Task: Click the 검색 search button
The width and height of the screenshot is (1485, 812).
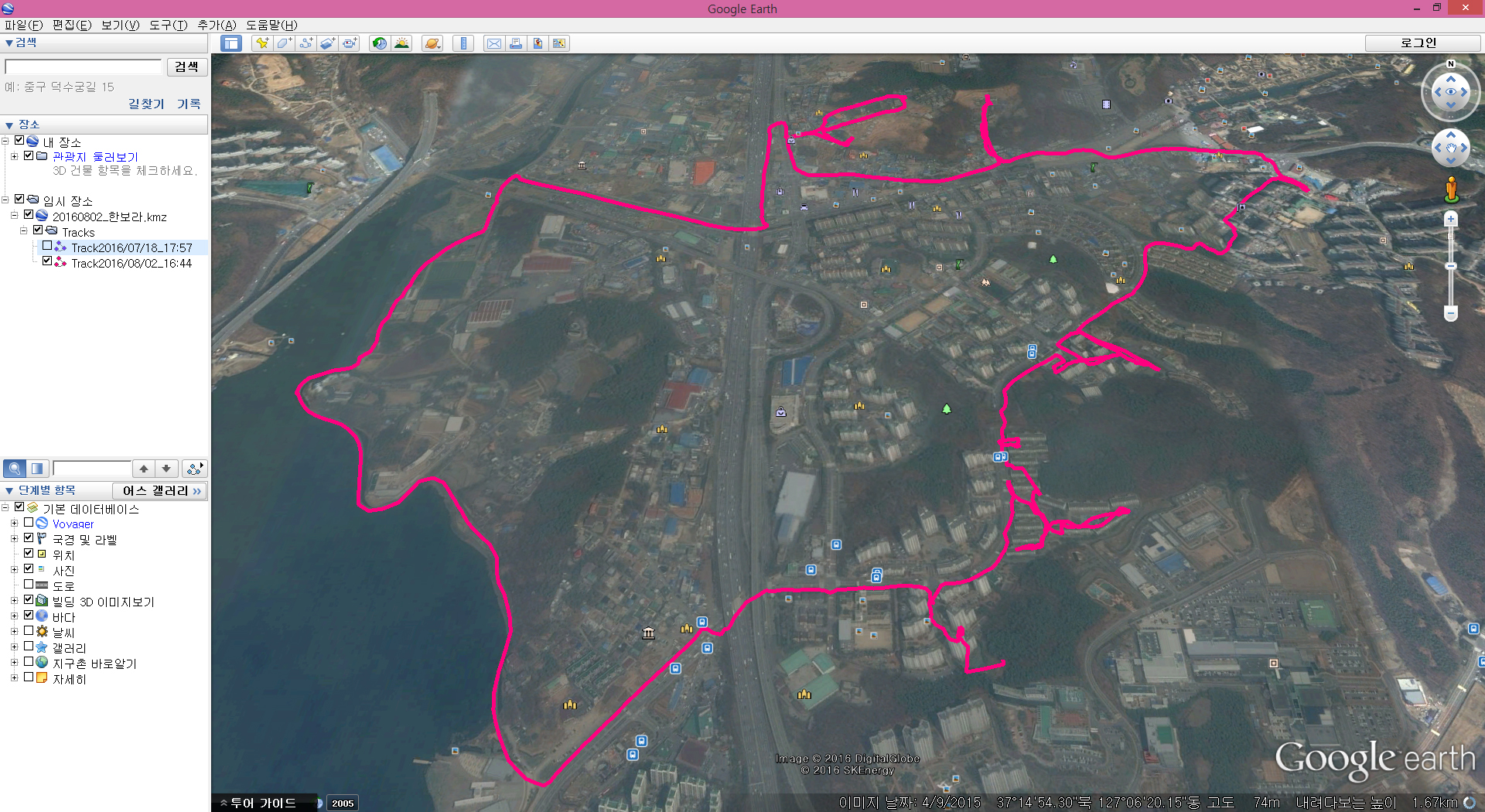Action: tap(186, 67)
